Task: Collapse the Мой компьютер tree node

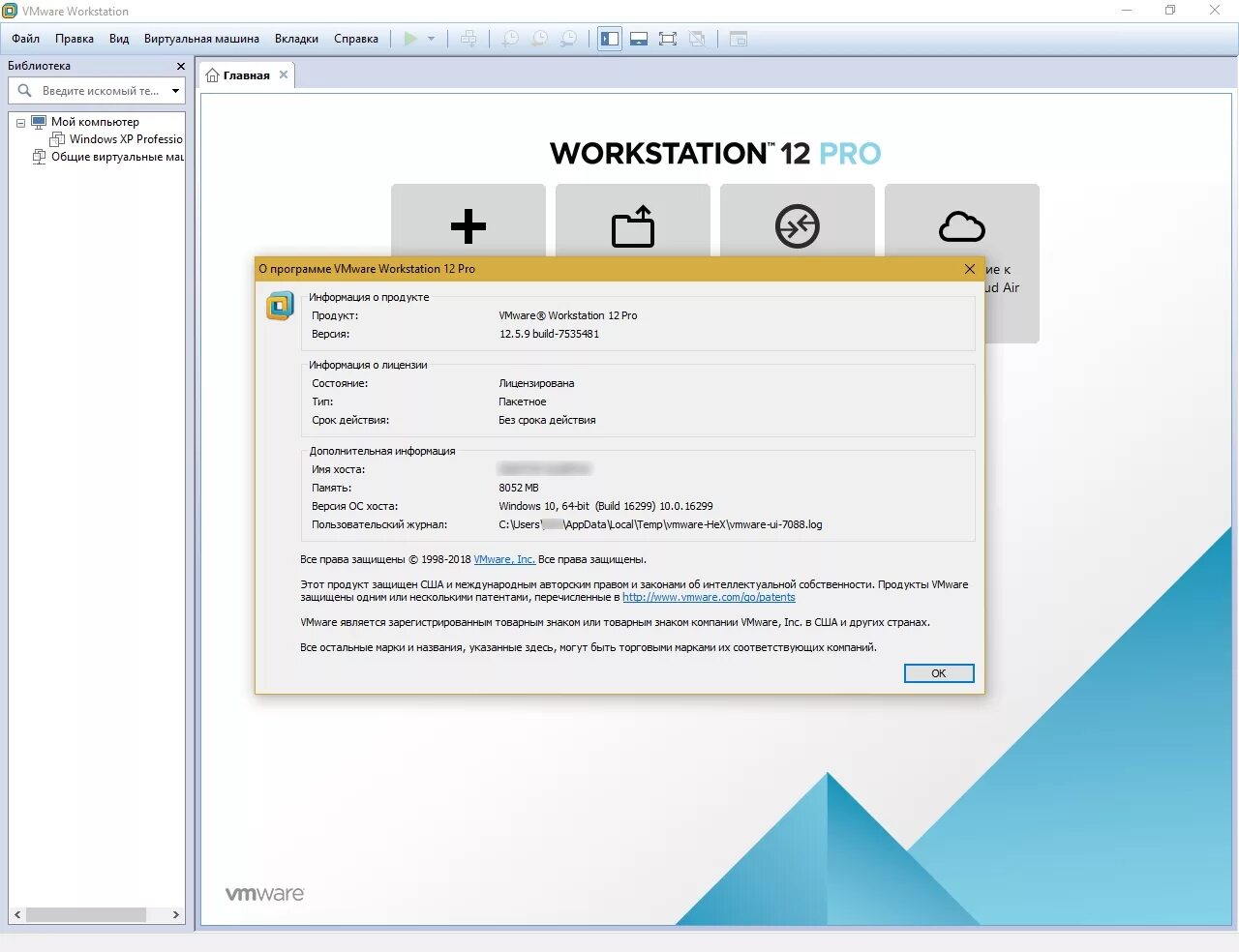Action: [20, 123]
